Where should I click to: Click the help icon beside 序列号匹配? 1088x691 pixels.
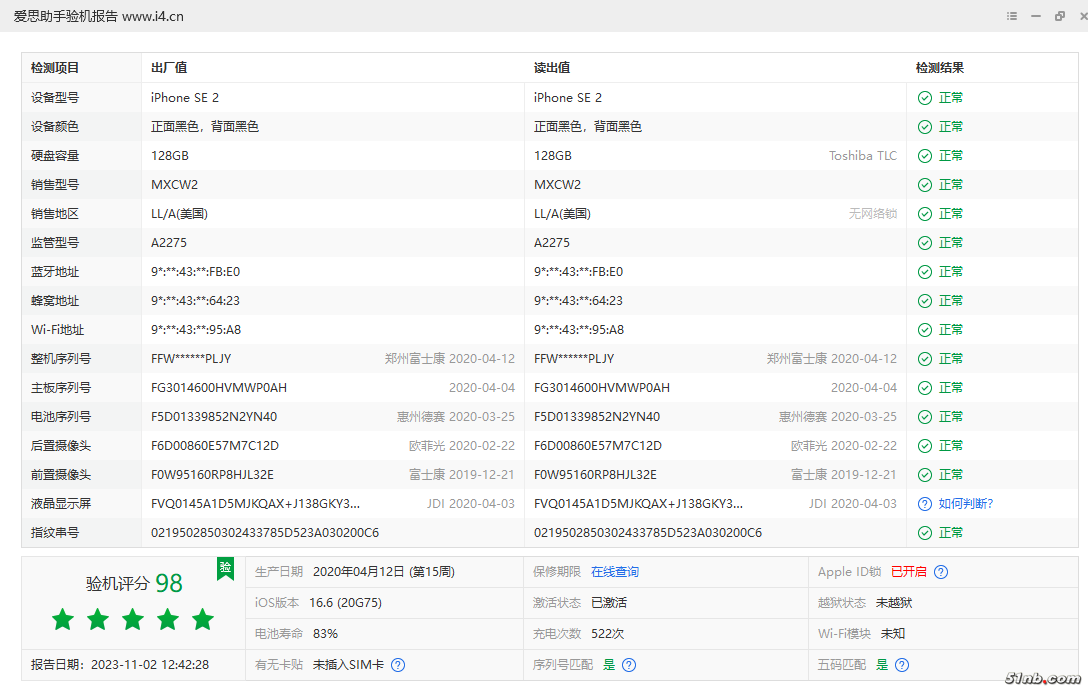click(629, 665)
